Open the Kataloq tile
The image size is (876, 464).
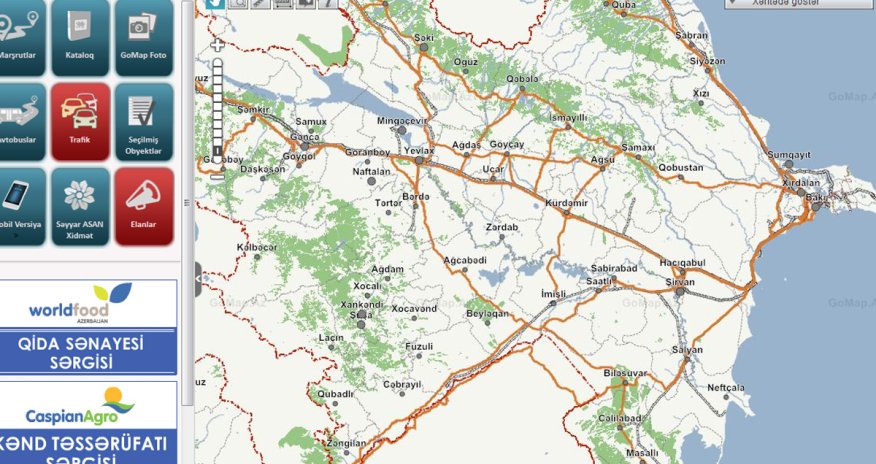pyautogui.click(x=80, y=31)
